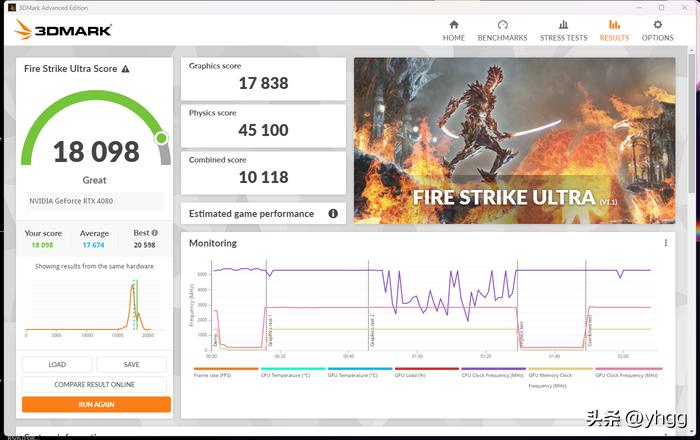Click the info icon on Estimated game performance
Viewport: 700px width, 440px height.
coord(333,213)
